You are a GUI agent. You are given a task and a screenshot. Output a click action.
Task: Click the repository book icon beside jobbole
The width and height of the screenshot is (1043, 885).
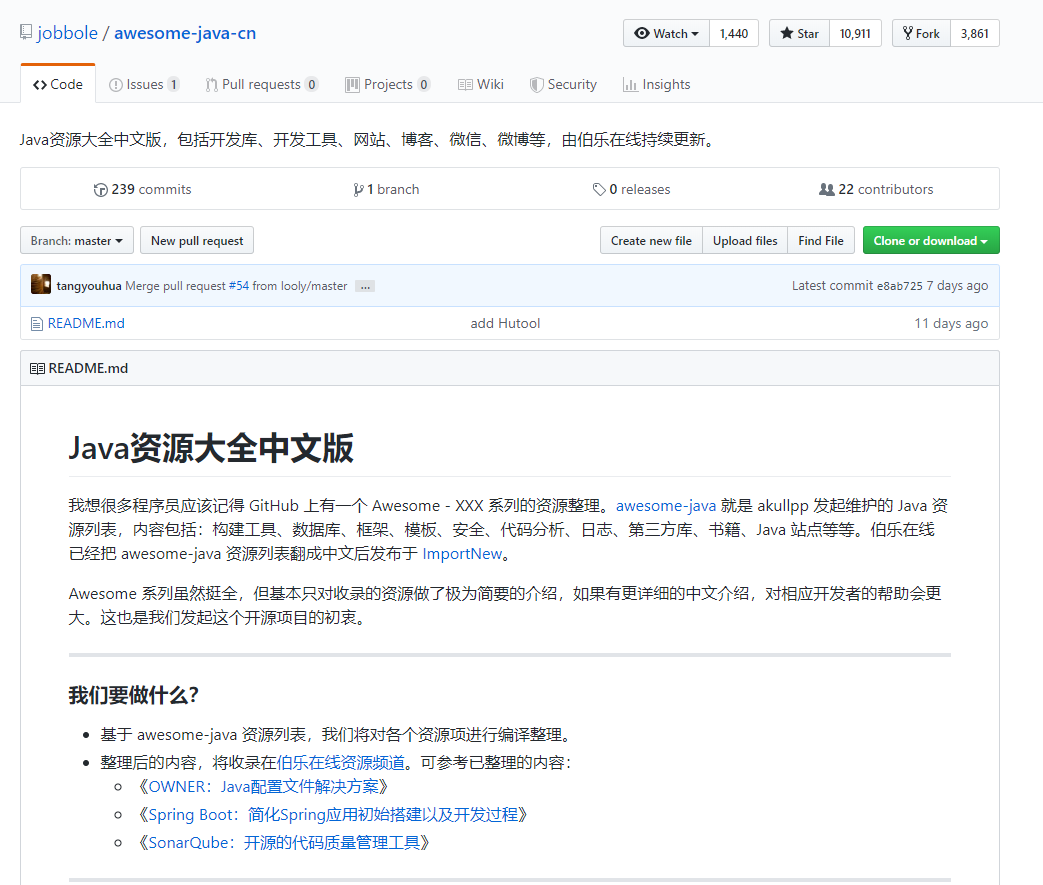point(26,32)
